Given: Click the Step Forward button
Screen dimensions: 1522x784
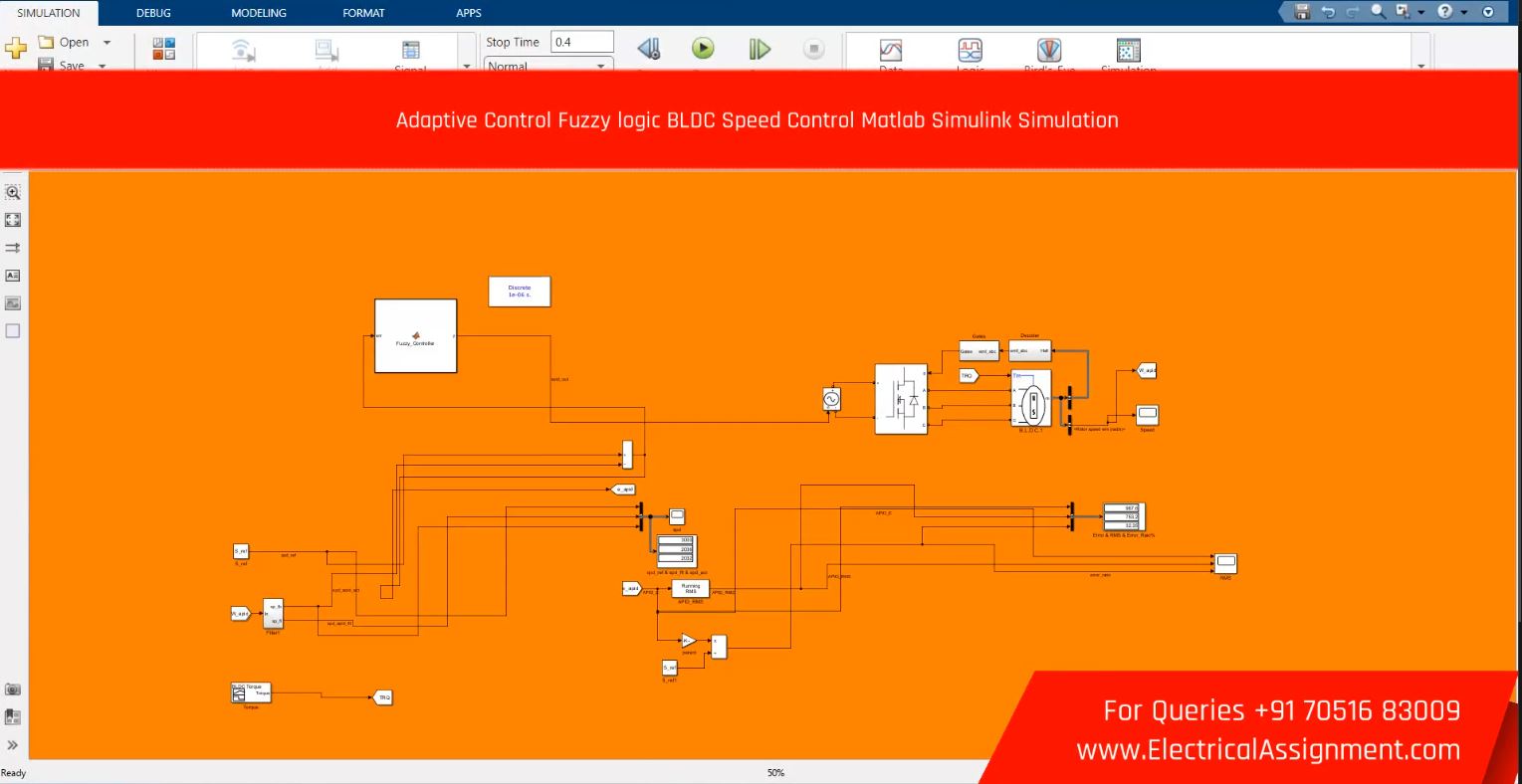Looking at the screenshot, I should (759, 49).
